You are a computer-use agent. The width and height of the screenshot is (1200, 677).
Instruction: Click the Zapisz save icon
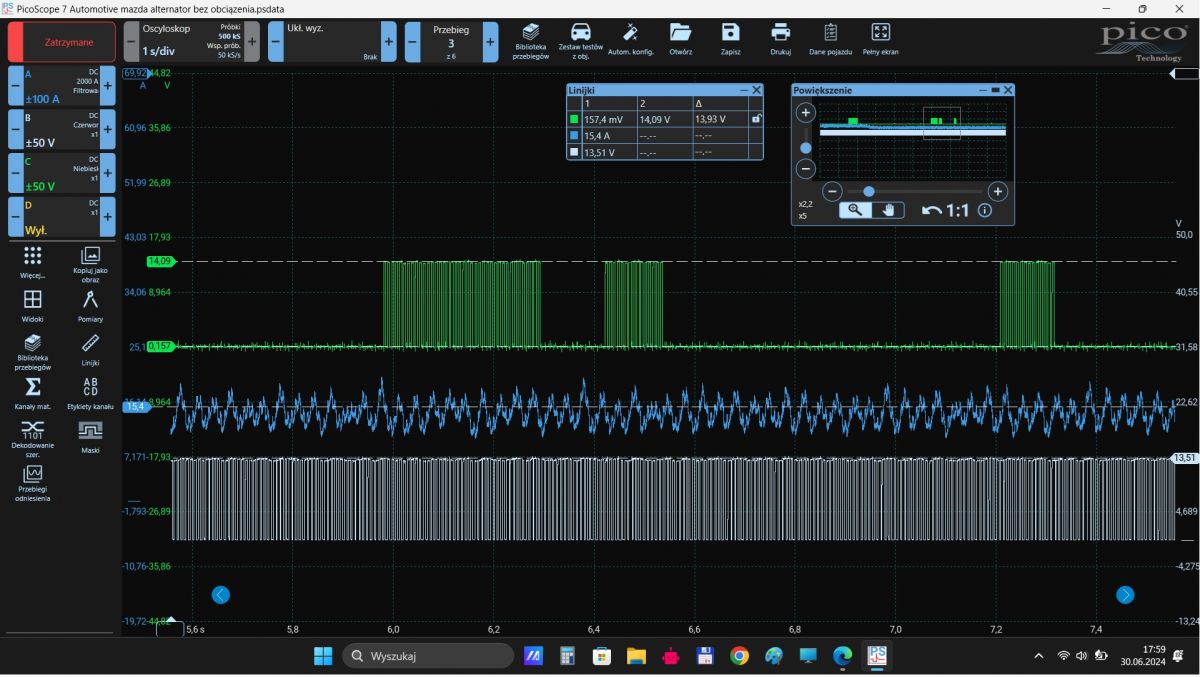(730, 38)
